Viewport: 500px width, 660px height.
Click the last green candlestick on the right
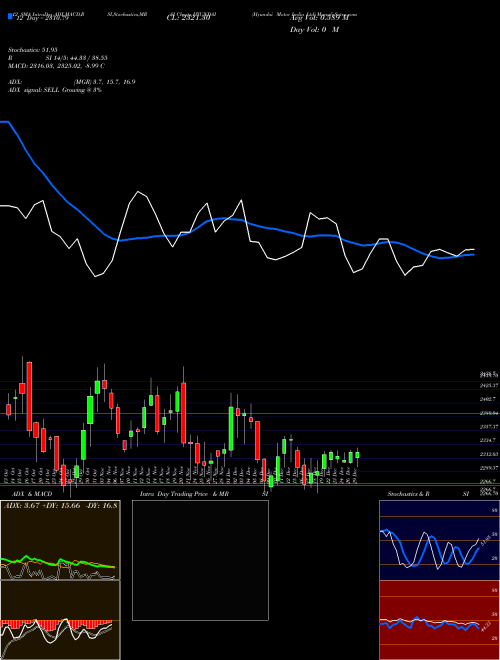coord(357,455)
